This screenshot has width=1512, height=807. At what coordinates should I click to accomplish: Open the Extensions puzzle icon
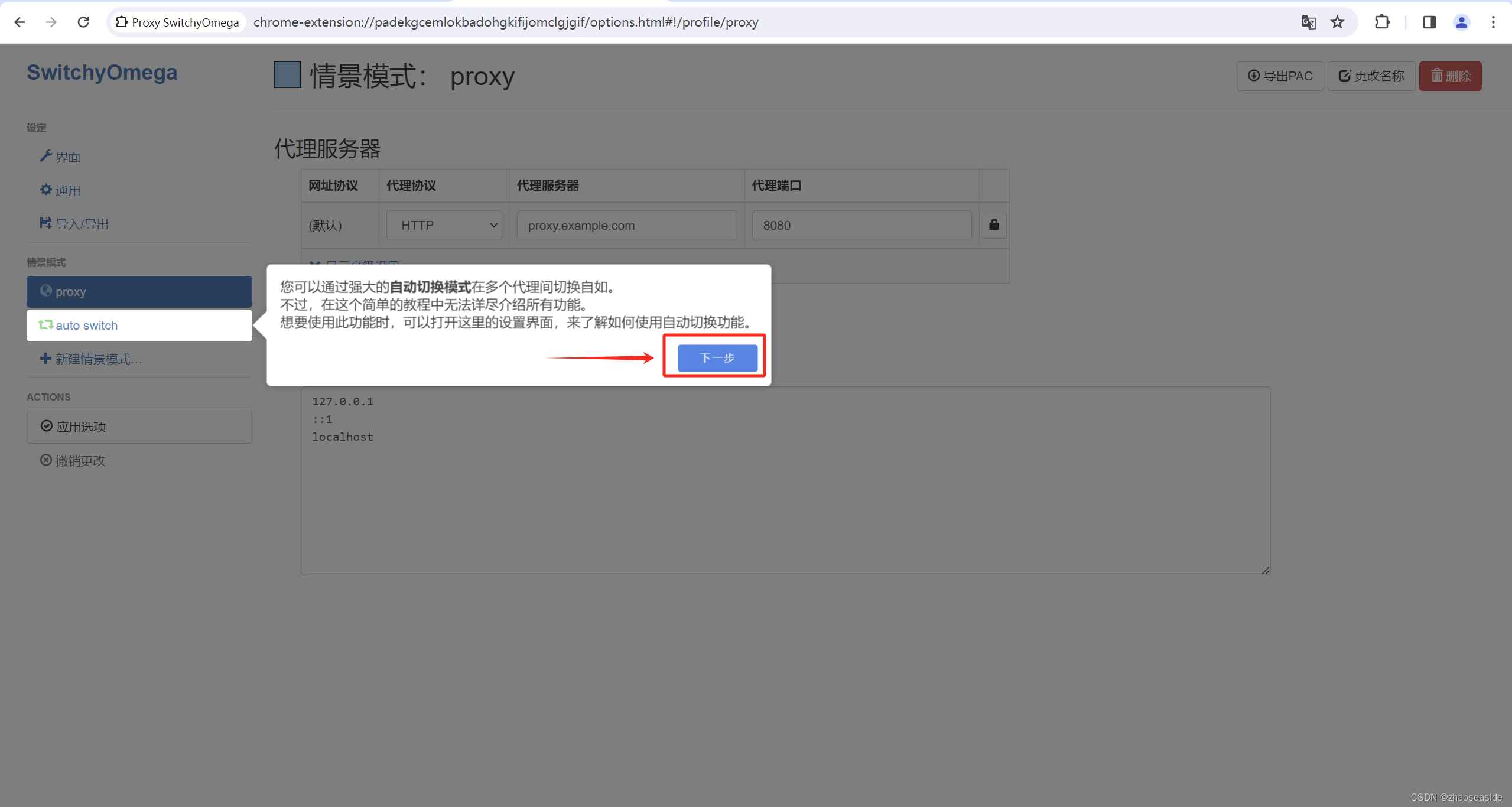coord(1381,22)
